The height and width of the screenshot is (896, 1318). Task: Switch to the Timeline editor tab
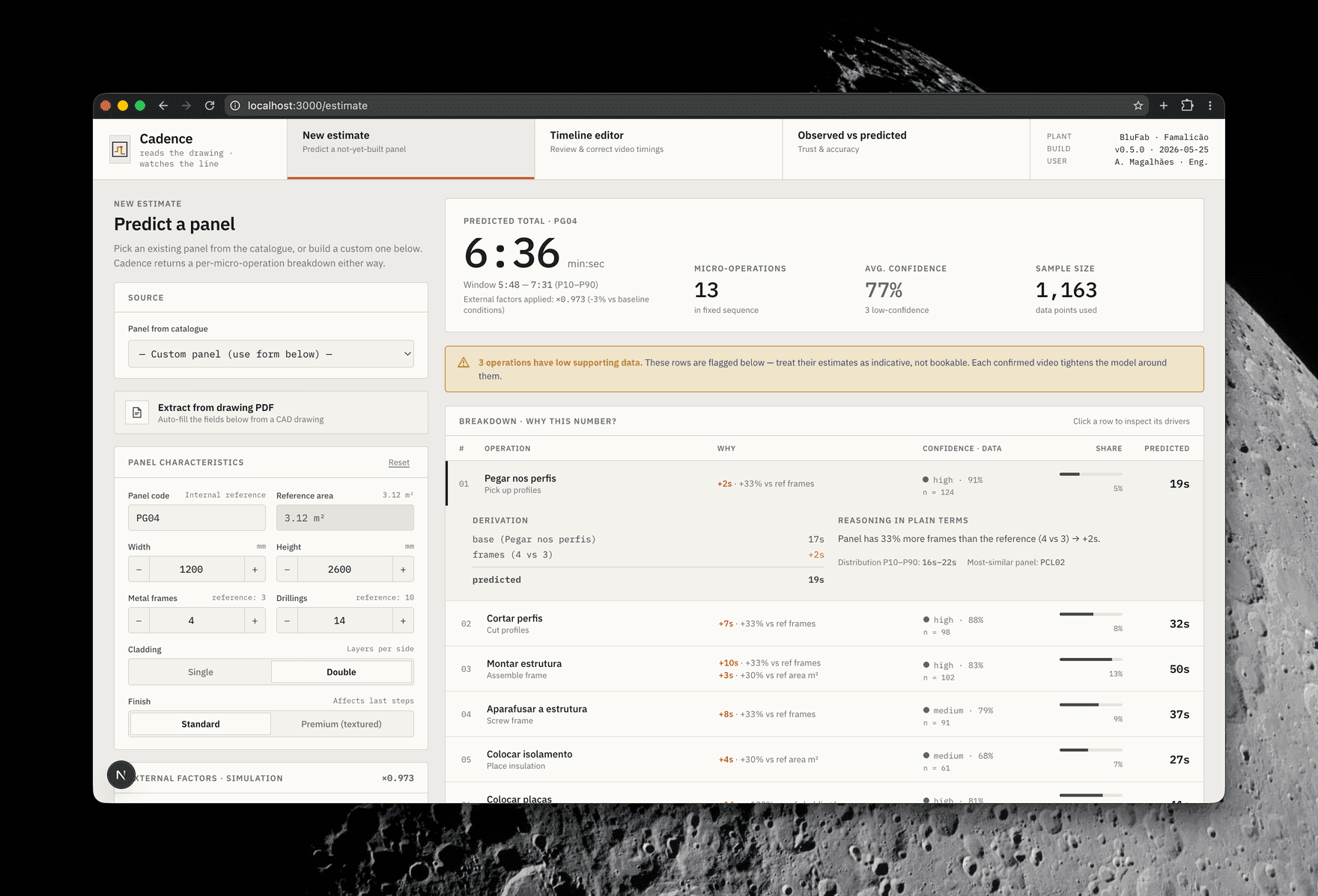658,149
